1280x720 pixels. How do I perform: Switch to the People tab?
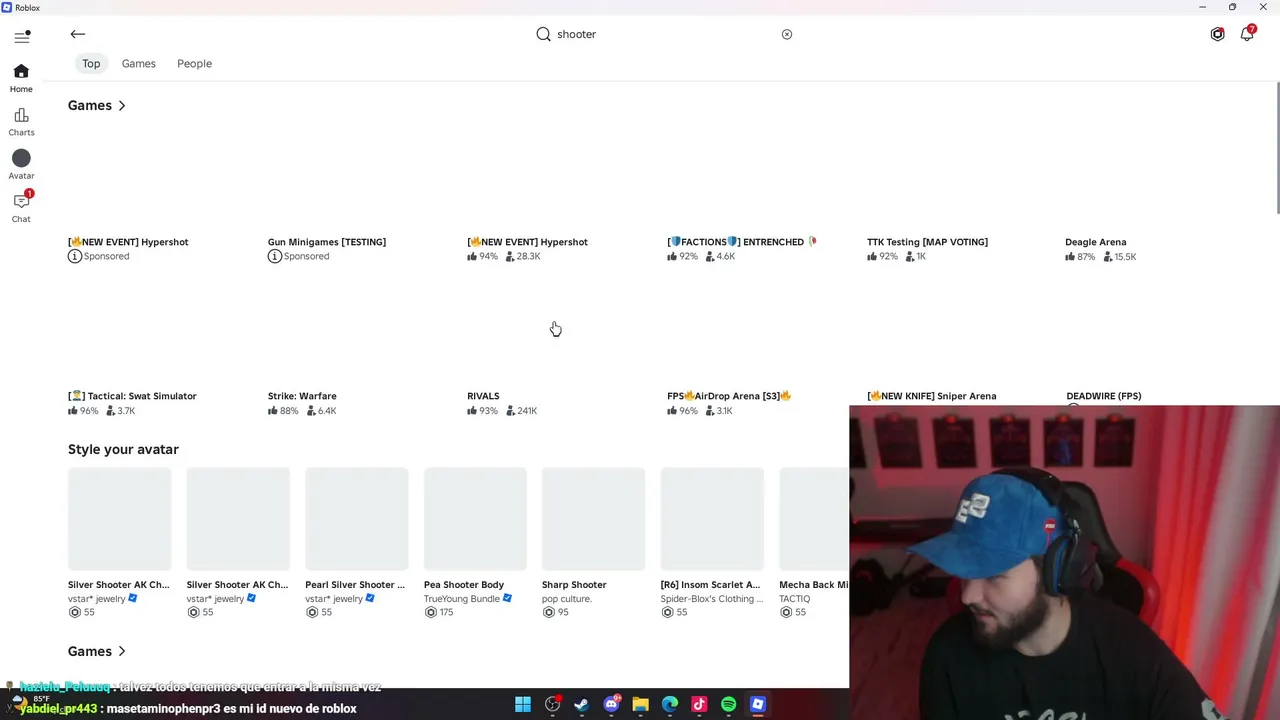coord(194,63)
